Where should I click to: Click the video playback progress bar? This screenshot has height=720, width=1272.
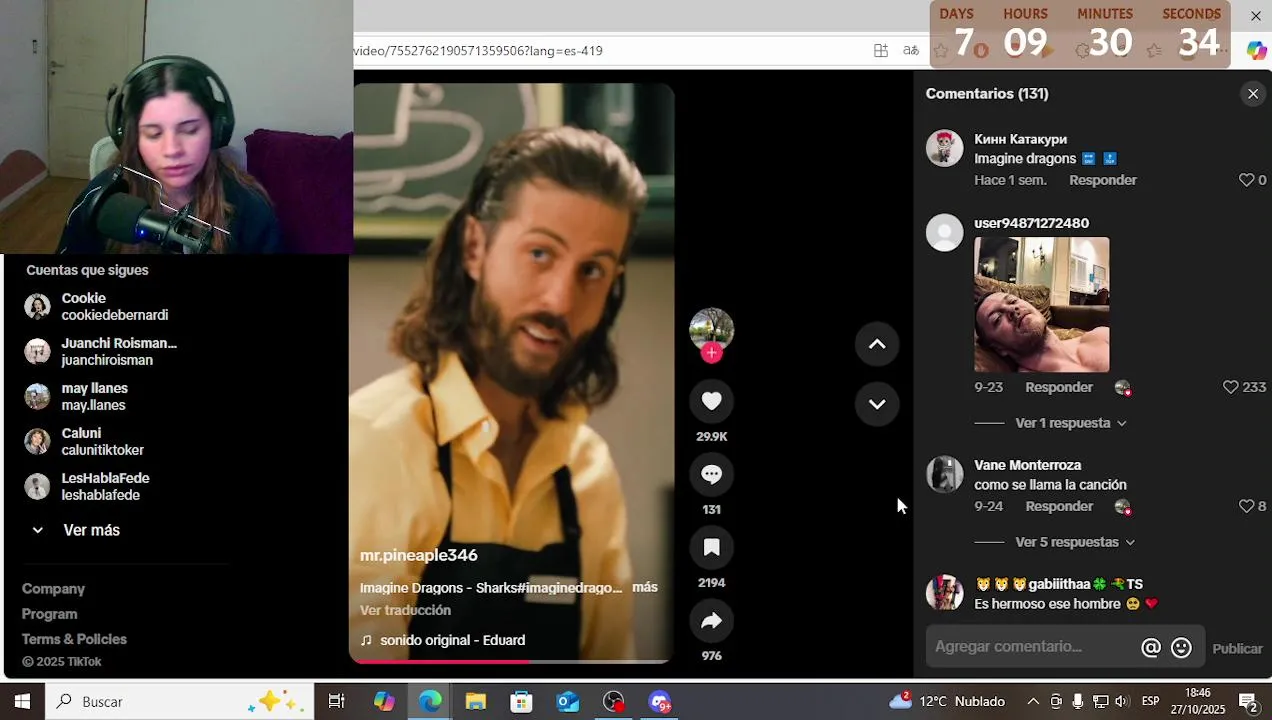coord(511,660)
